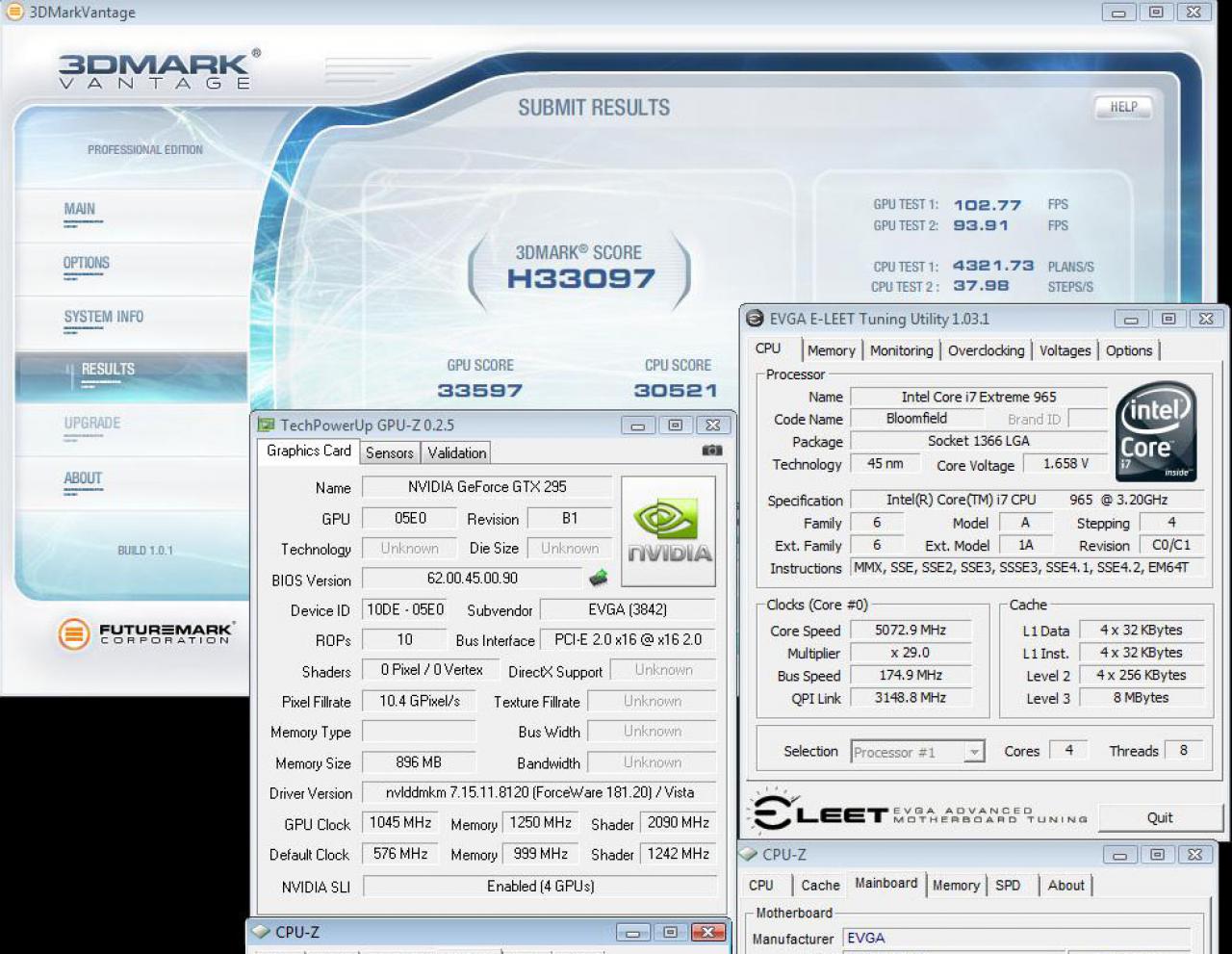
Task: Open the Validation tab in GPU-Z
Action: [x=457, y=452]
